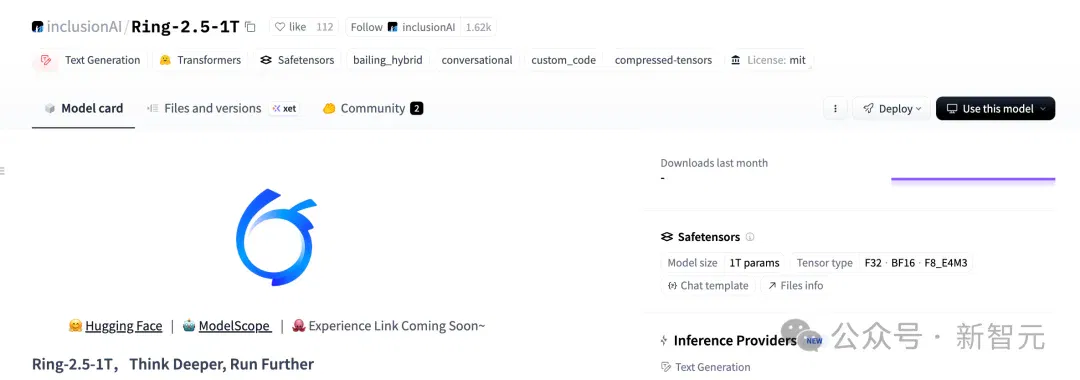Select the compressed-tensors tag
Image resolution: width=1080 pixels, height=380 pixels.
coord(663,60)
